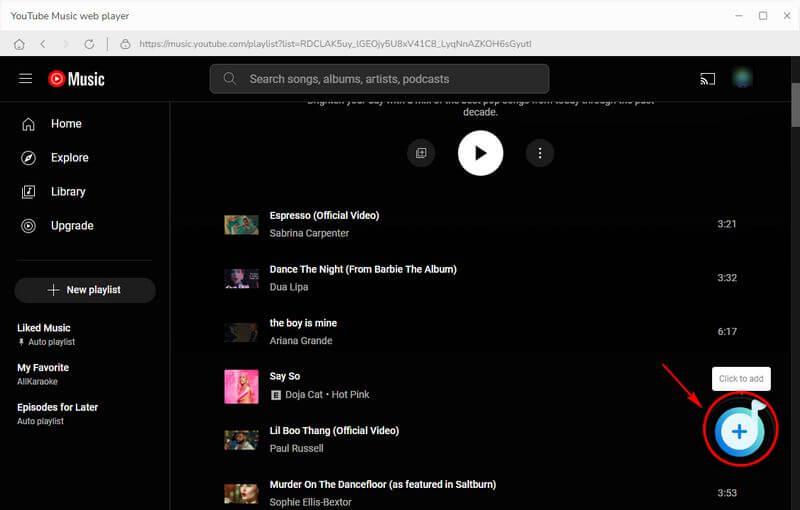The height and width of the screenshot is (510, 800).
Task: Create a New playlist
Action: [x=85, y=290]
